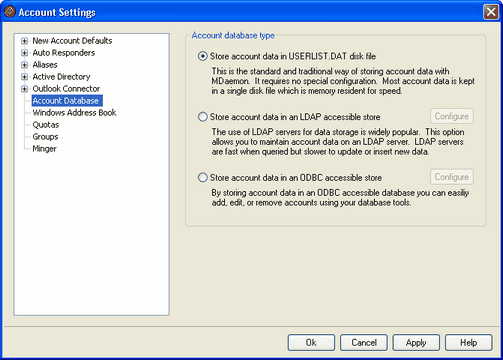This screenshot has height=360, width=503.
Task: Expand the Auto Responders tree node
Action: tap(24, 53)
